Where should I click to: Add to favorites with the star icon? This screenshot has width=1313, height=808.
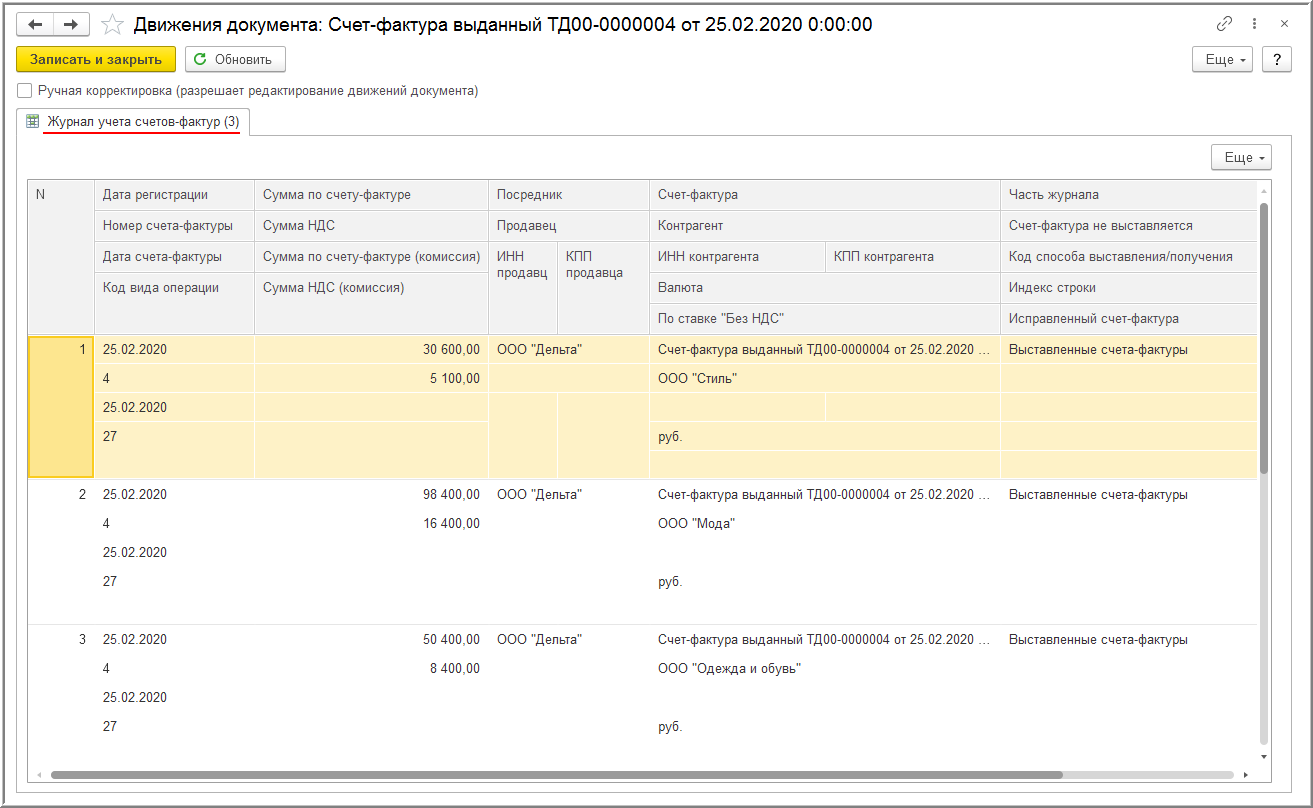[x=113, y=24]
